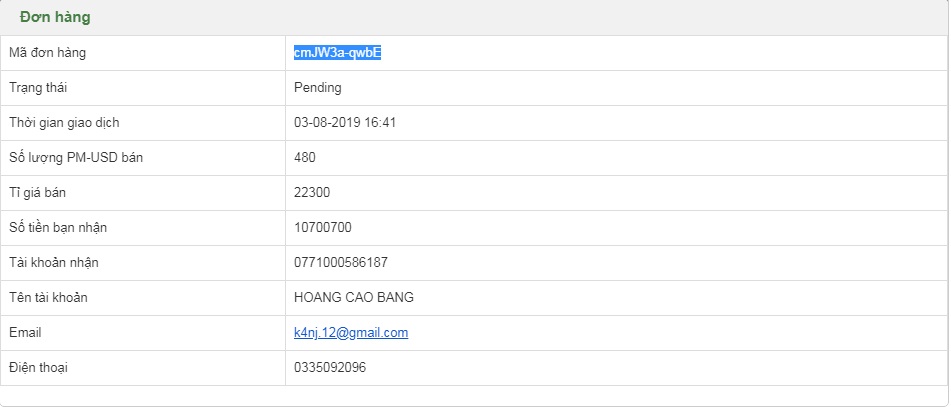Click the Điện thoại label
951x407 pixels.
(38, 368)
